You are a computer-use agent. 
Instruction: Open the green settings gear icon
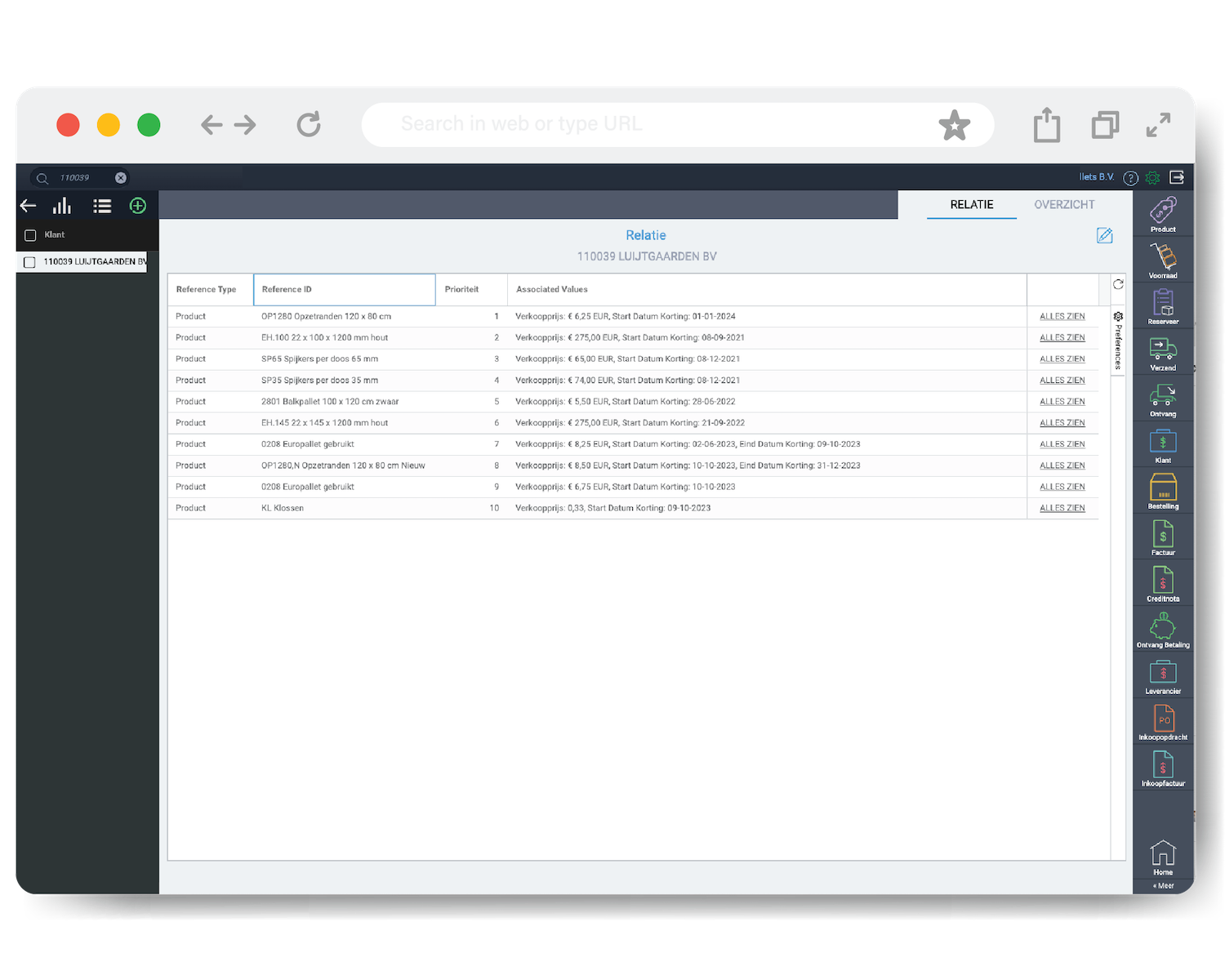coord(1152,178)
